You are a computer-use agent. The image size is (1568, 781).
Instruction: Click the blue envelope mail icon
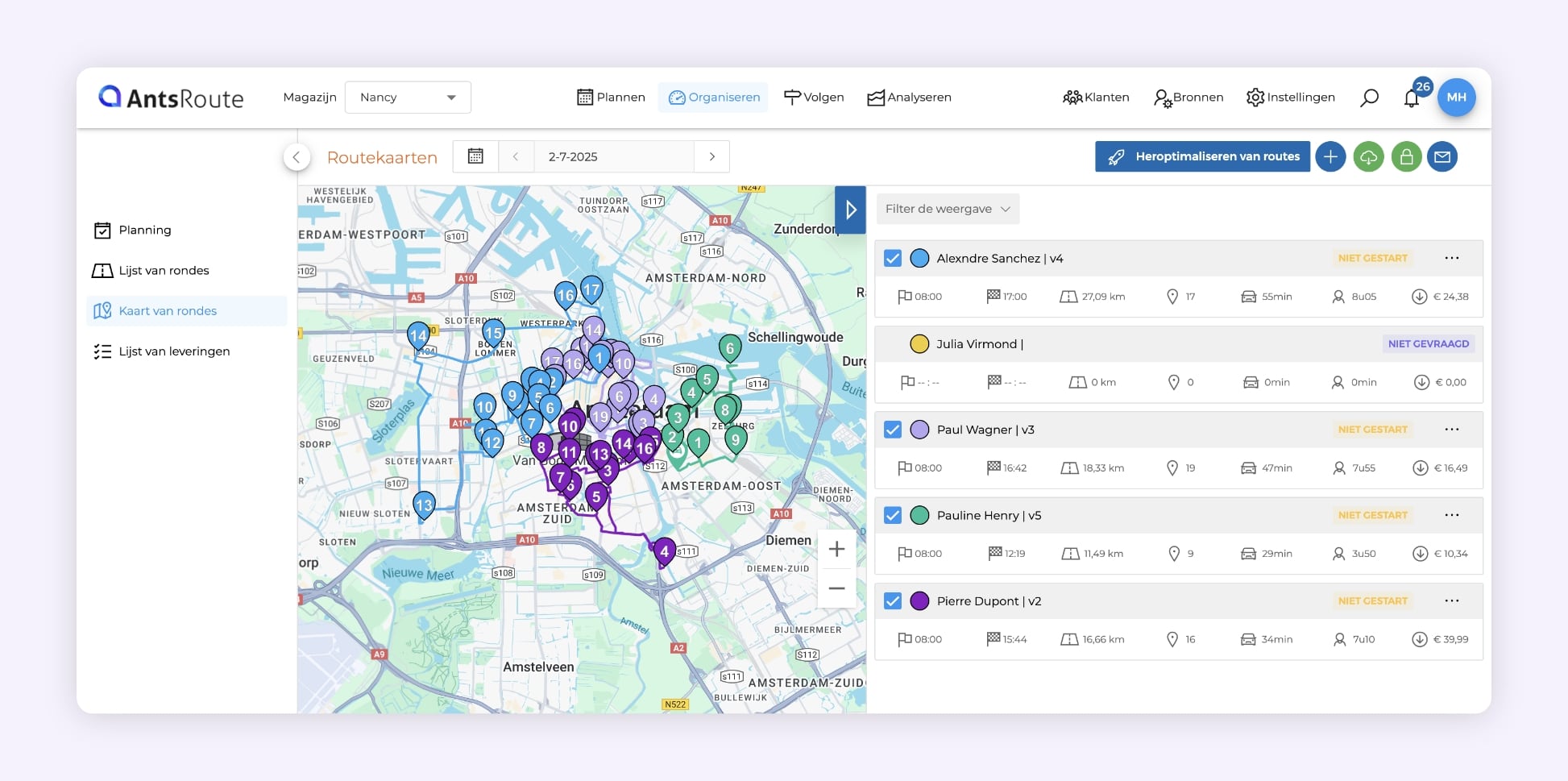(1442, 156)
